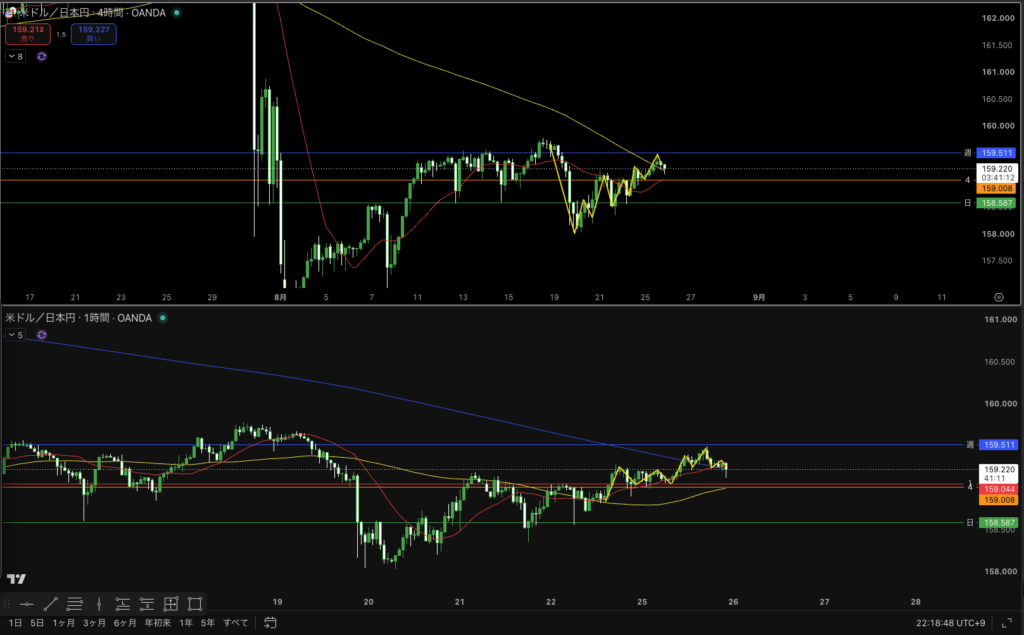Toggle indicator refresh icon on lower chart
This screenshot has height=635, width=1024.
(42, 335)
